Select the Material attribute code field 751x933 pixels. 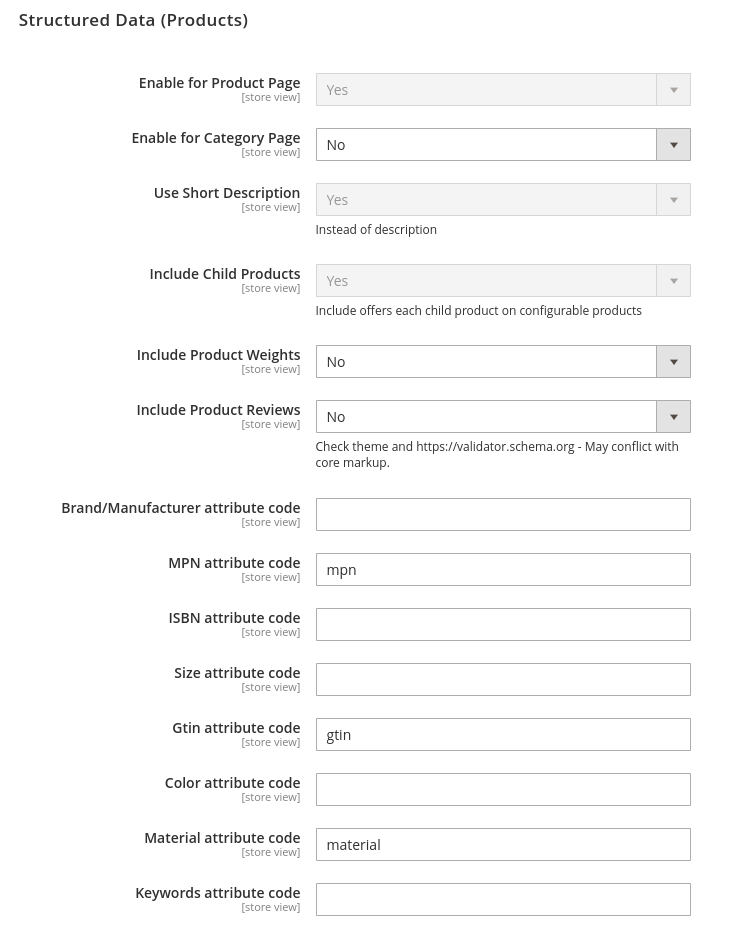pos(503,844)
